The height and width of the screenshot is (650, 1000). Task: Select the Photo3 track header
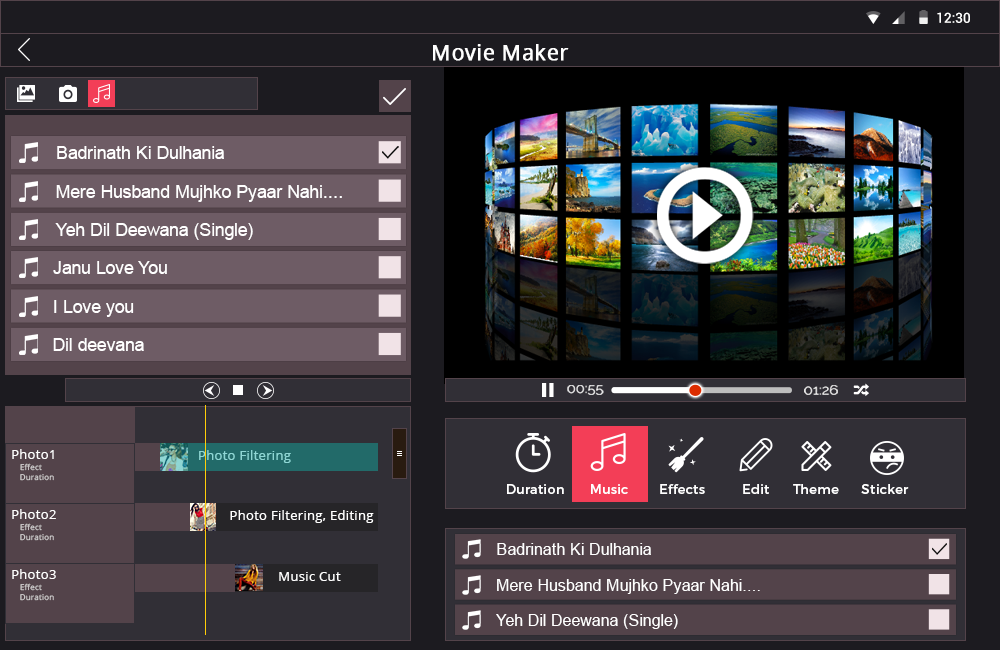(70, 593)
